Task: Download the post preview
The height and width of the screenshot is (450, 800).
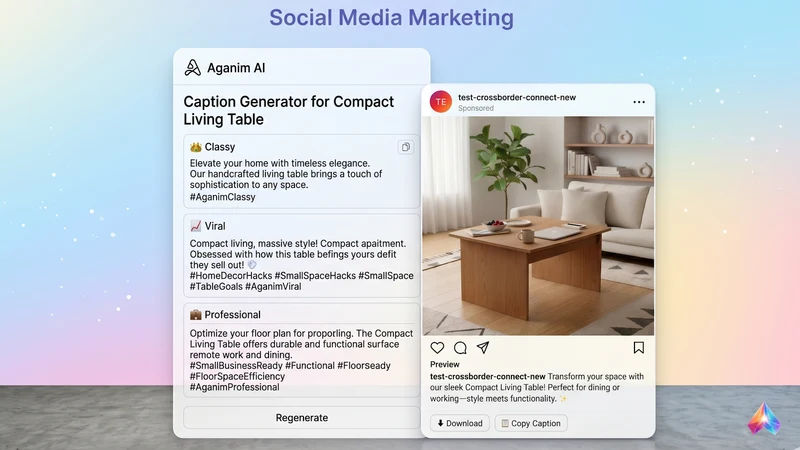Action: pos(460,423)
